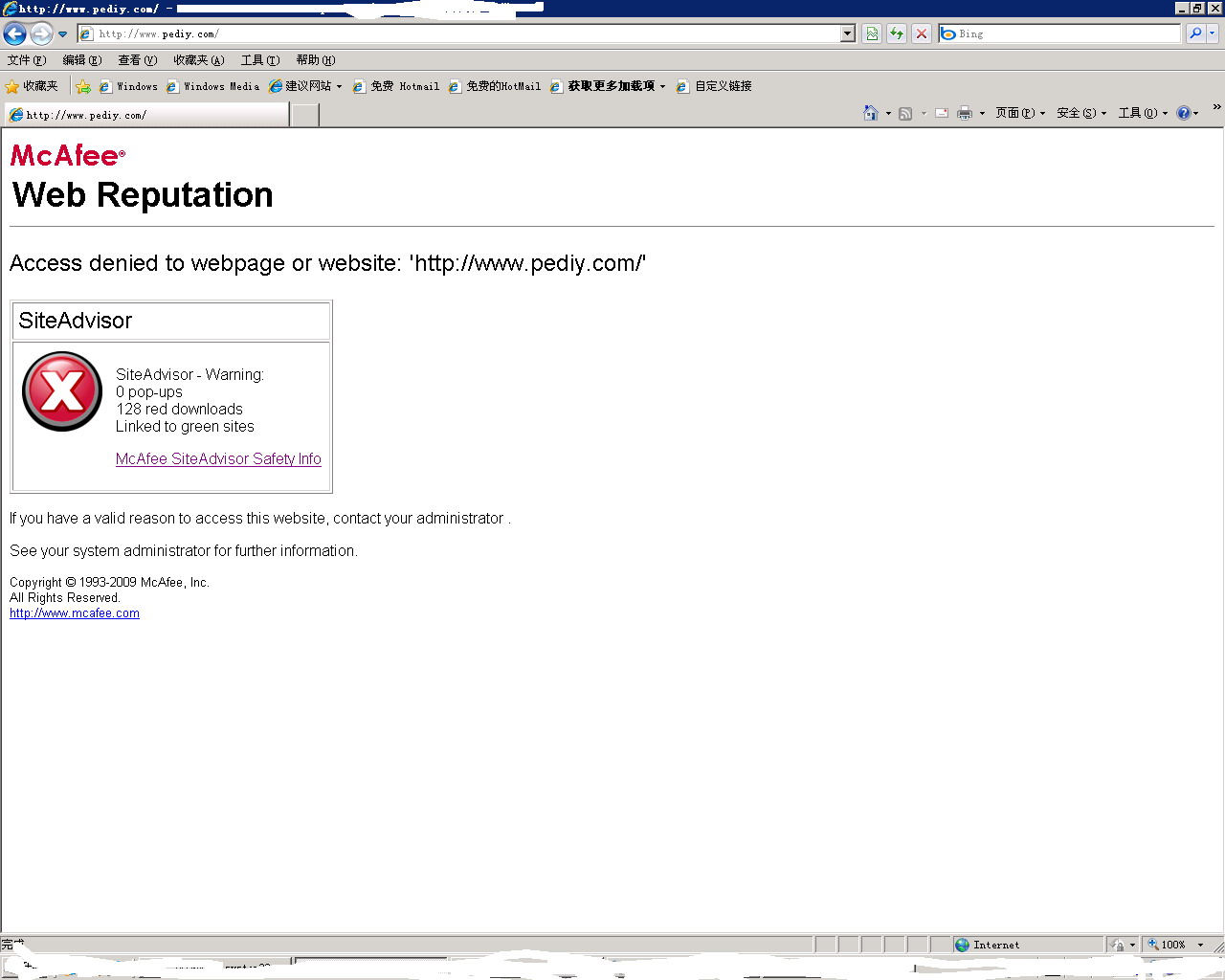Image resolution: width=1225 pixels, height=980 pixels.
Task: Open the 免费的HotMail favorites link
Action: (x=495, y=86)
